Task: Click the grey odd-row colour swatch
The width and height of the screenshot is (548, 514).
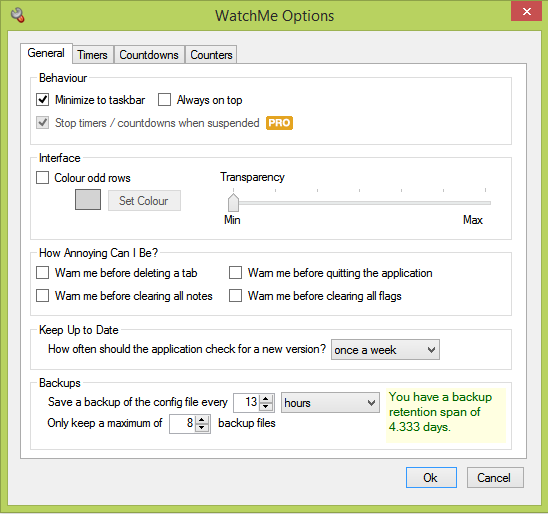Action: [x=88, y=200]
